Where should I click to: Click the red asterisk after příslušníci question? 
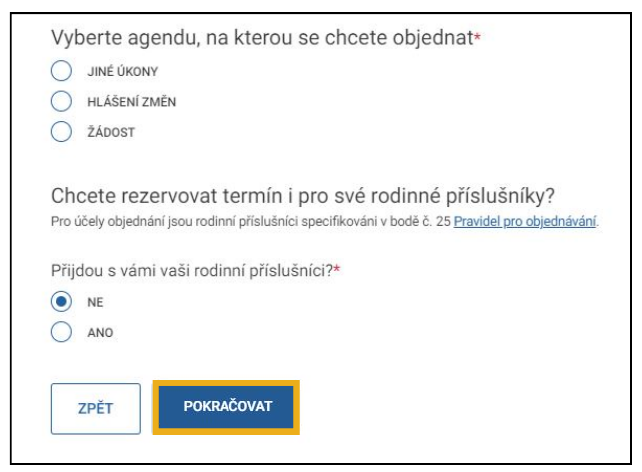tap(337, 269)
